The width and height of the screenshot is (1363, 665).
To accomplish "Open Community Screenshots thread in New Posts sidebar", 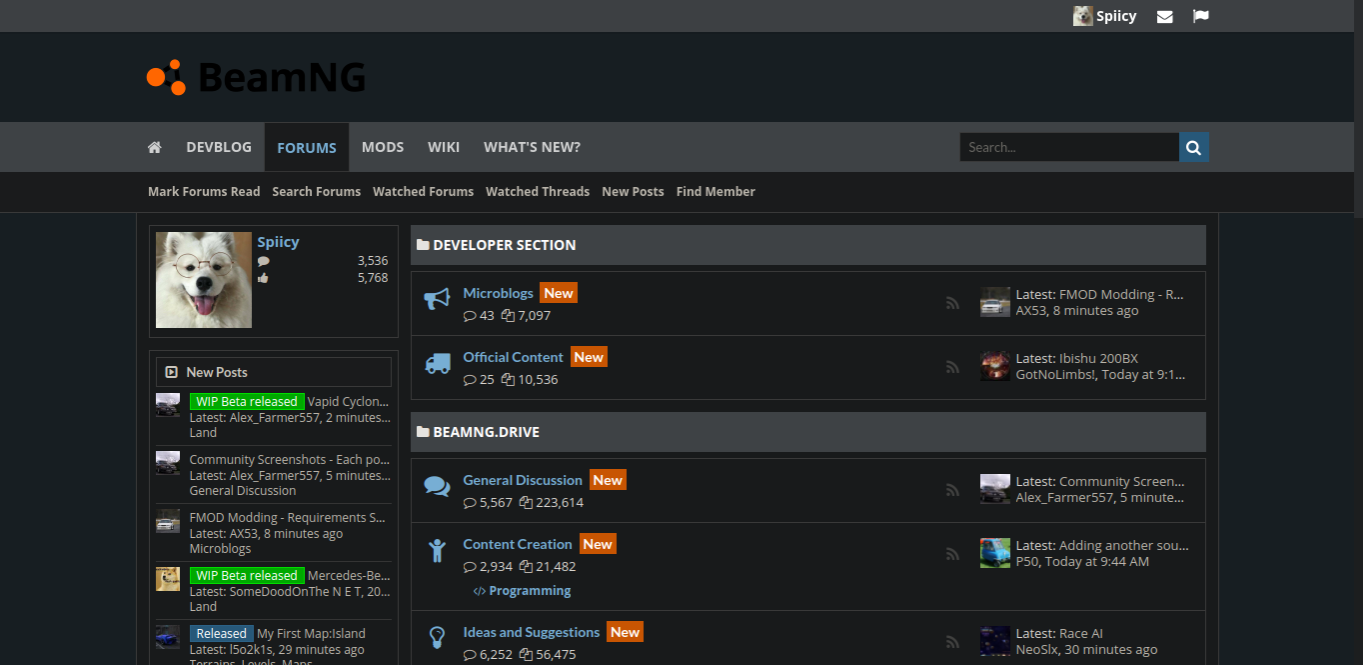I will 290,460.
